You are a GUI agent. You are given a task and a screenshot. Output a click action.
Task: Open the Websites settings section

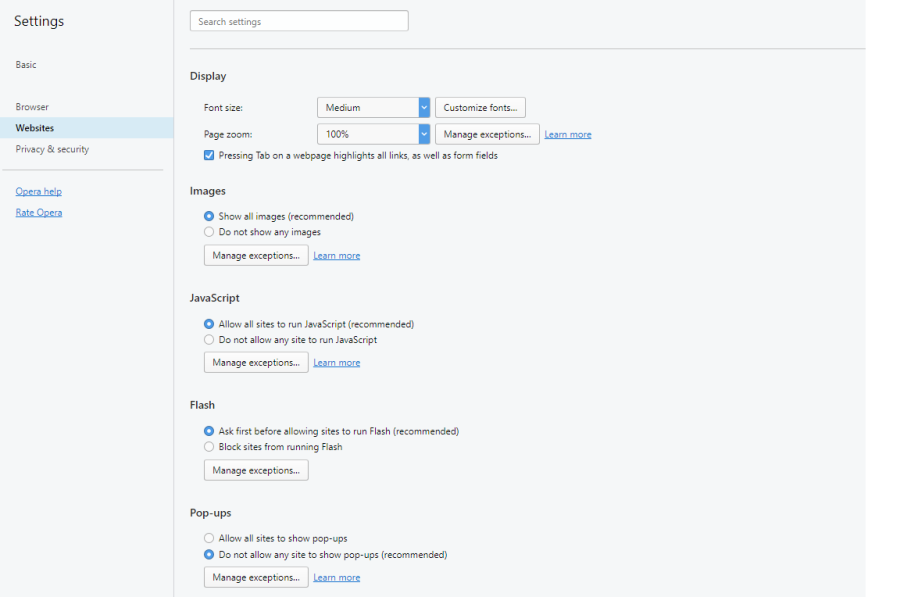(x=87, y=128)
